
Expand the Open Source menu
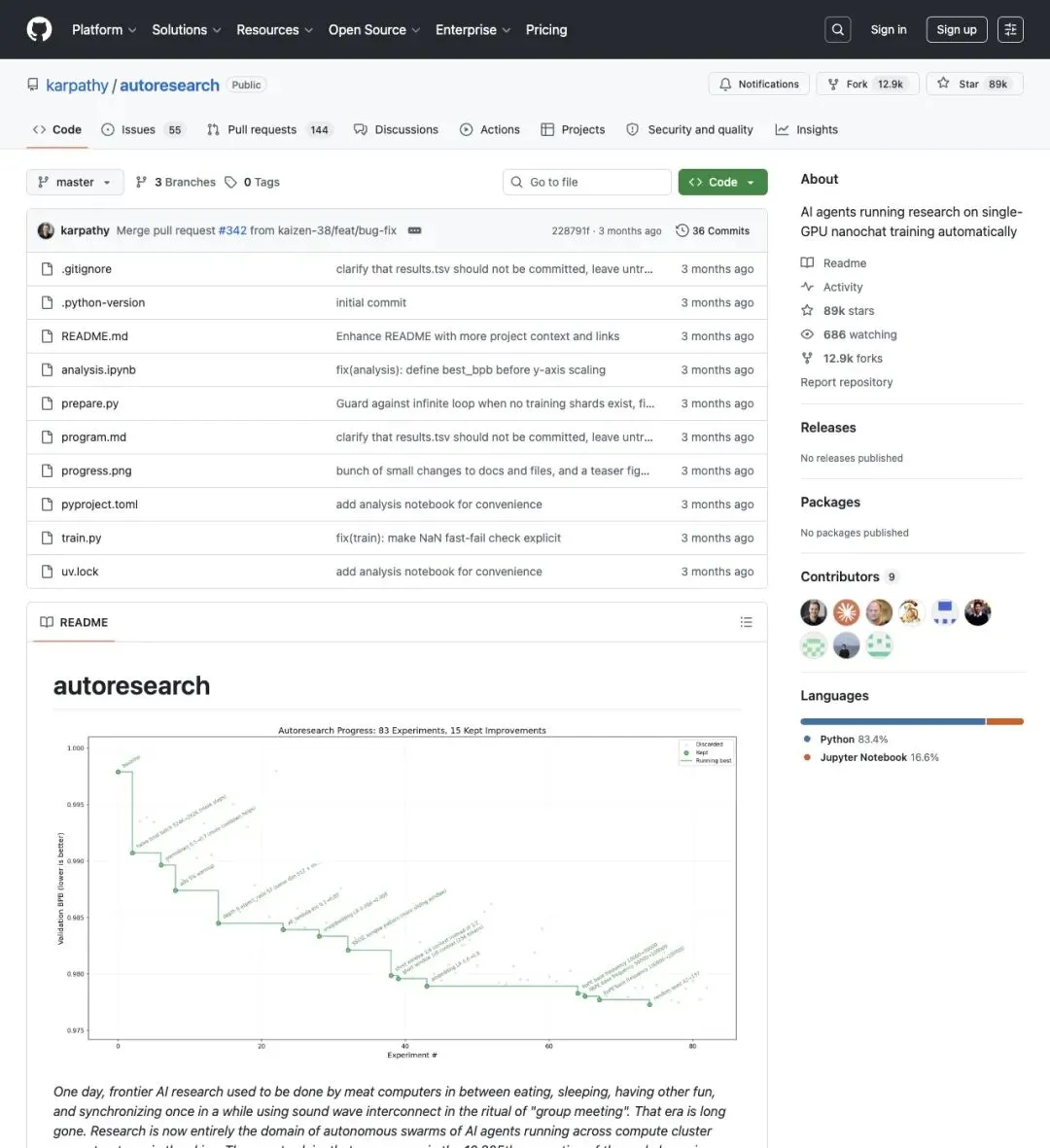(x=374, y=30)
